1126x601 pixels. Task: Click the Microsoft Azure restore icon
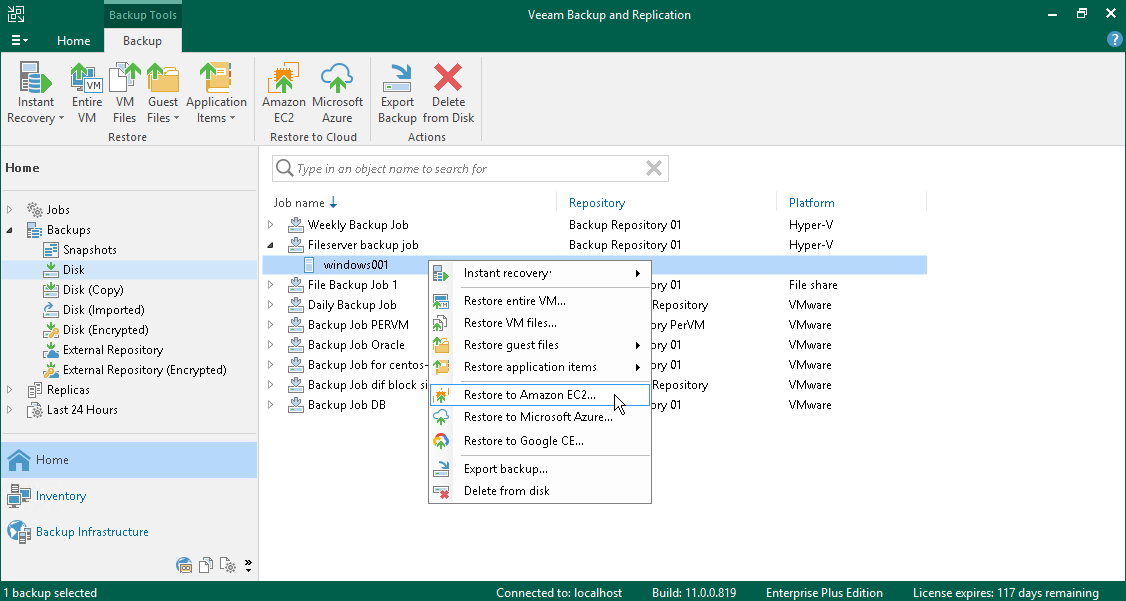[x=337, y=90]
